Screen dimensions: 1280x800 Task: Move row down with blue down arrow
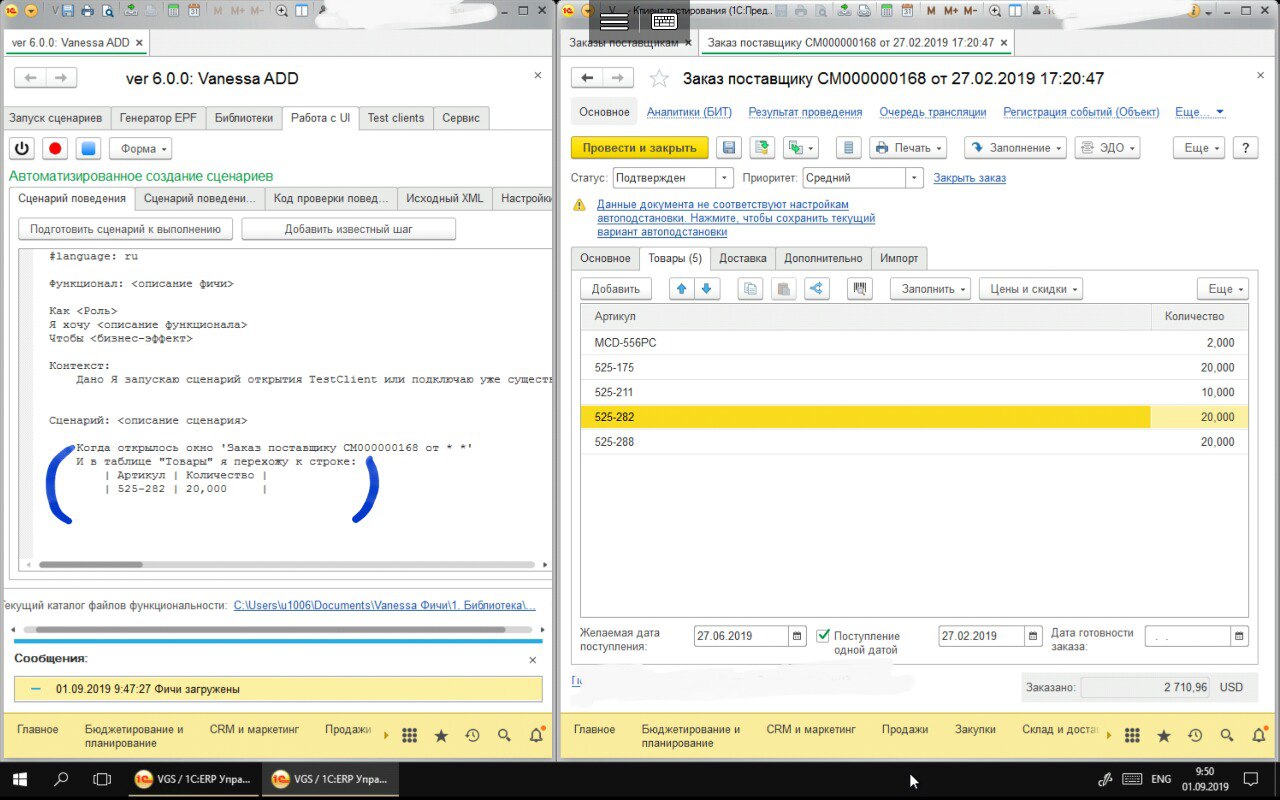(x=706, y=289)
